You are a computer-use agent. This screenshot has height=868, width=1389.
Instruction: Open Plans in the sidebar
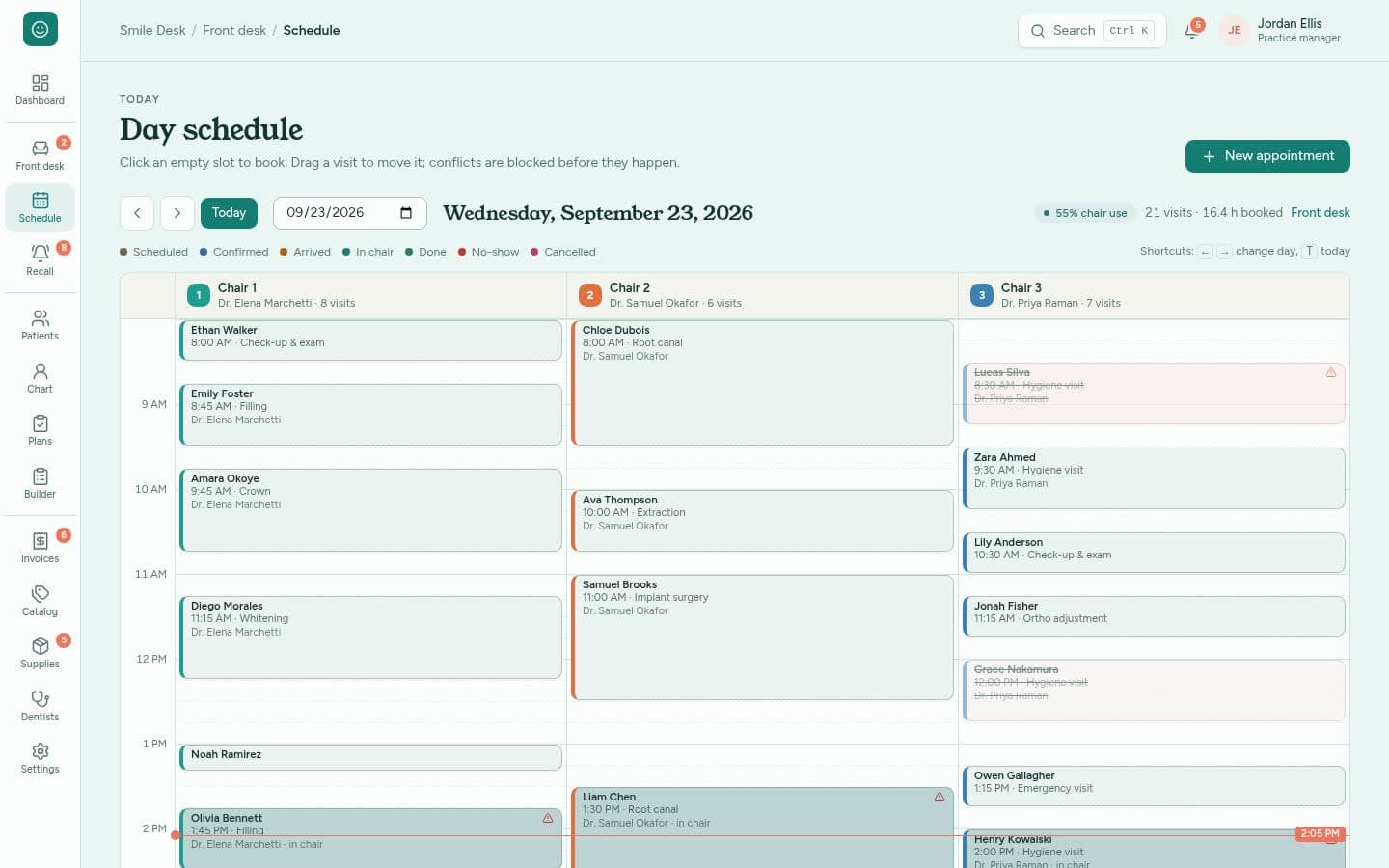(x=40, y=430)
